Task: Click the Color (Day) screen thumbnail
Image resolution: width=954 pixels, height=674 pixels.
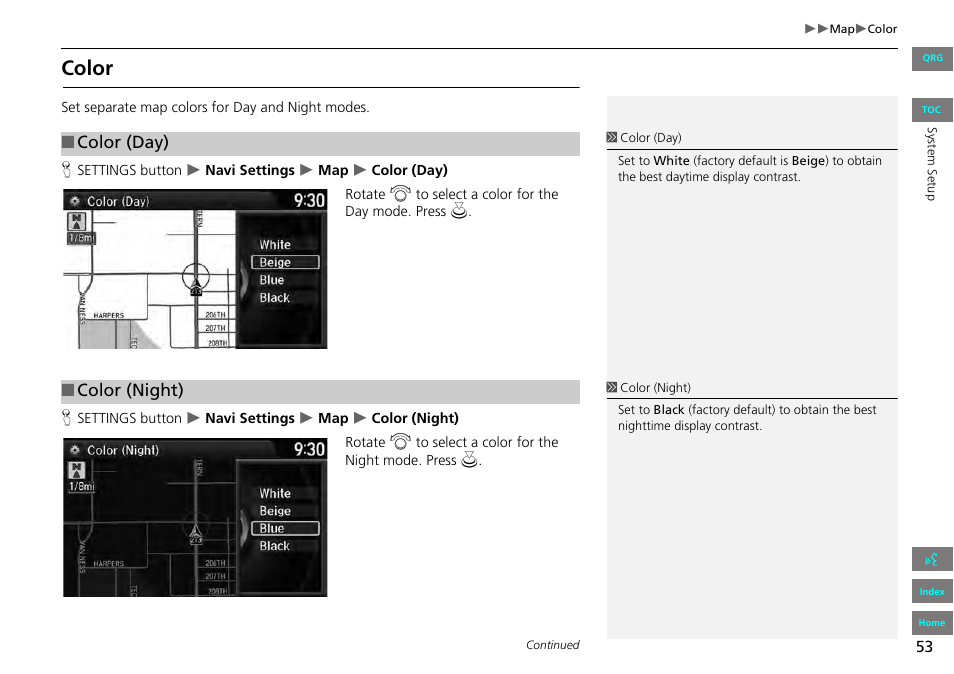Action: (195, 269)
